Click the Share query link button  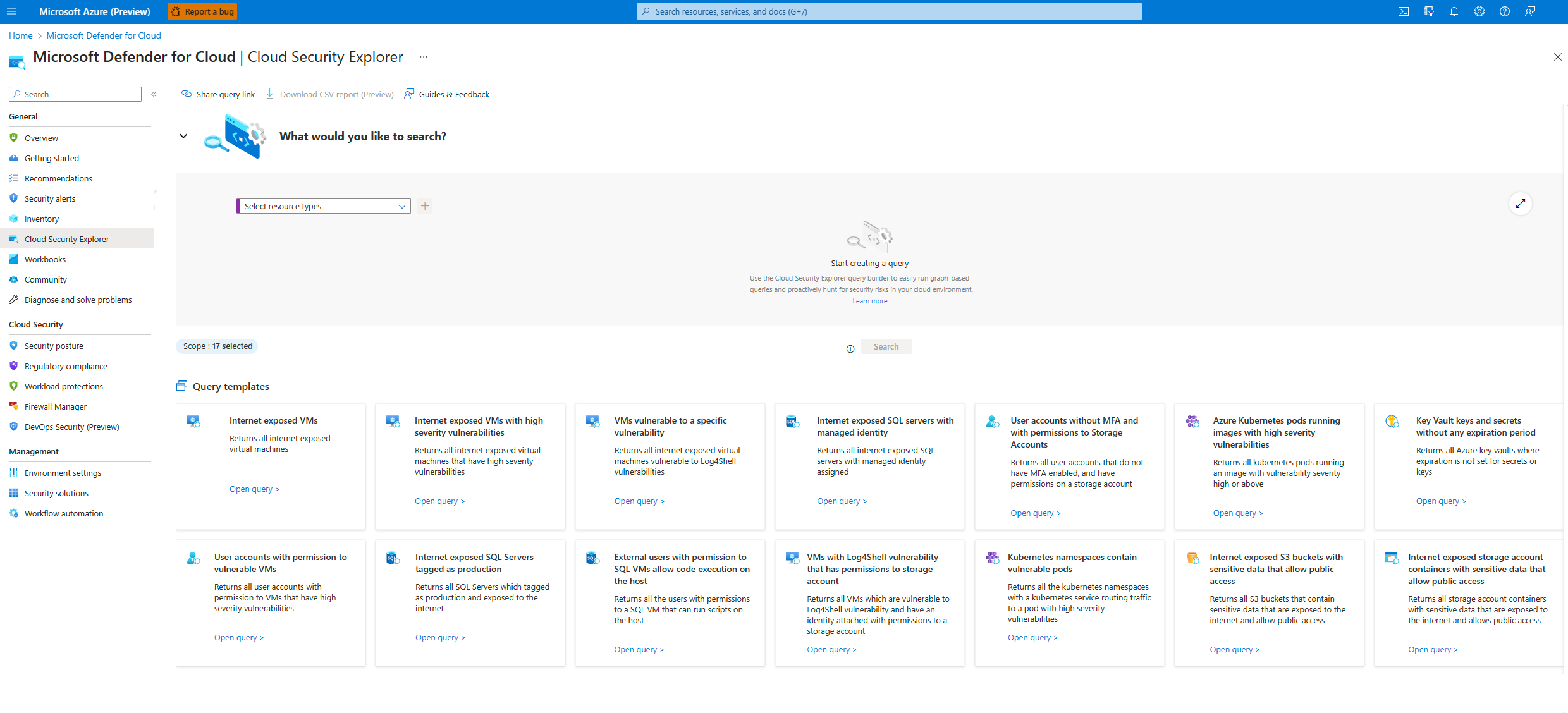(218, 94)
